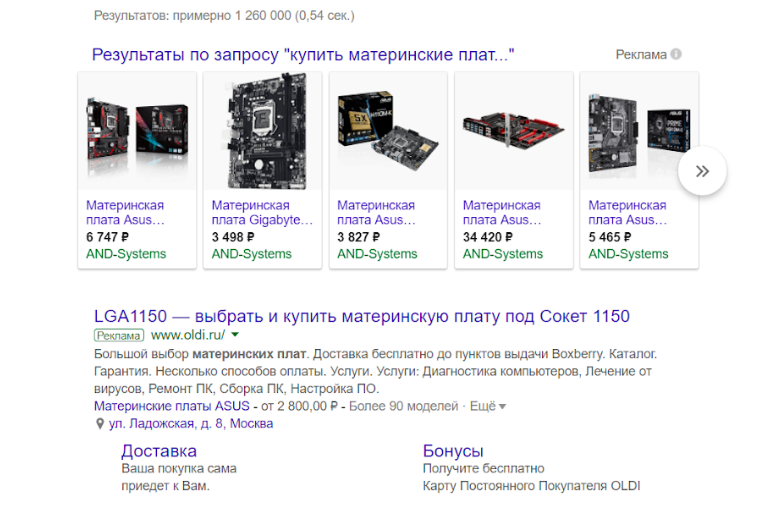
Task: Open Материнская плата Gigabyte product title
Action: (x=262, y=213)
